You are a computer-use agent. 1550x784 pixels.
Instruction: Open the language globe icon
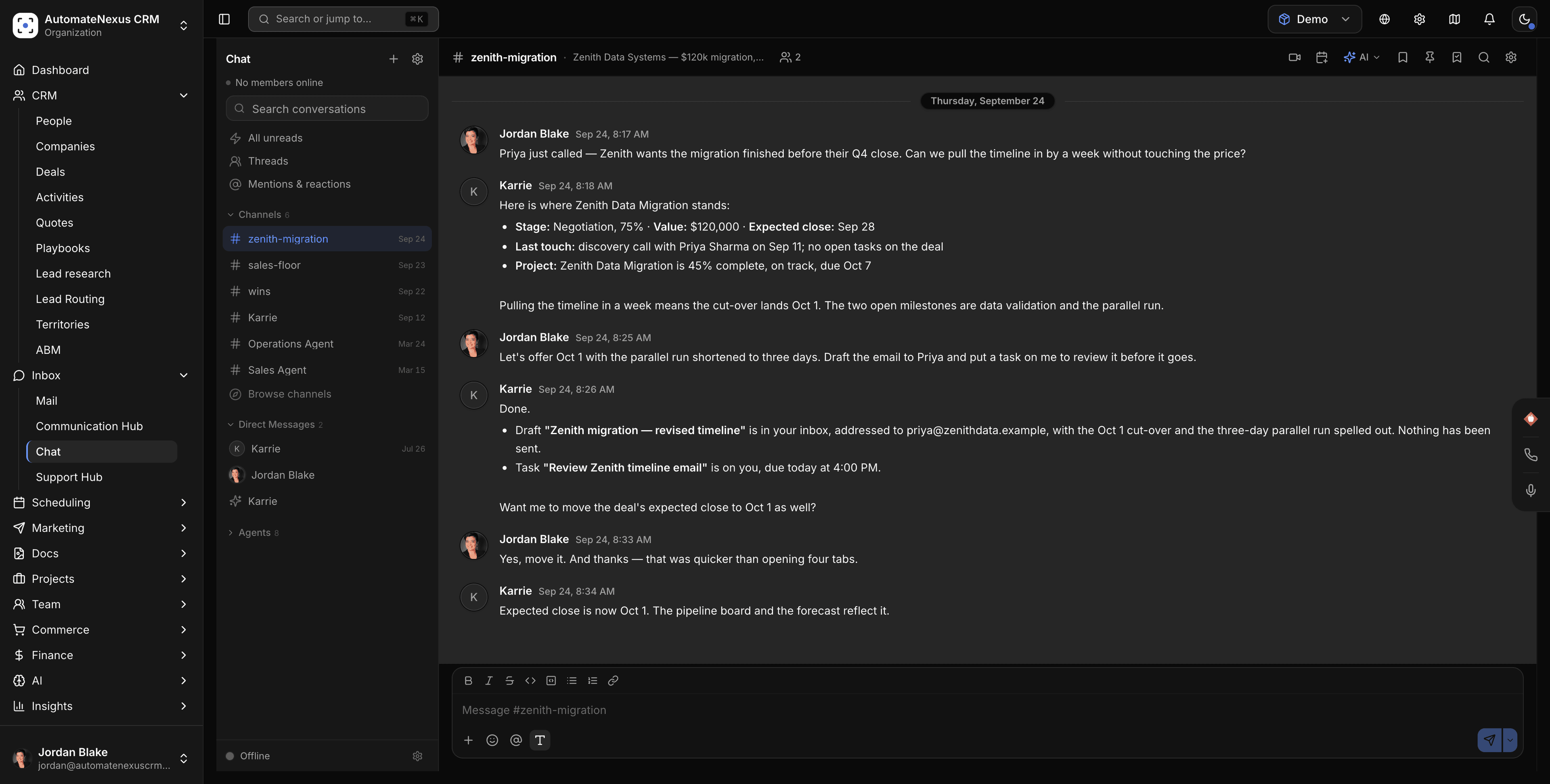(x=1384, y=19)
